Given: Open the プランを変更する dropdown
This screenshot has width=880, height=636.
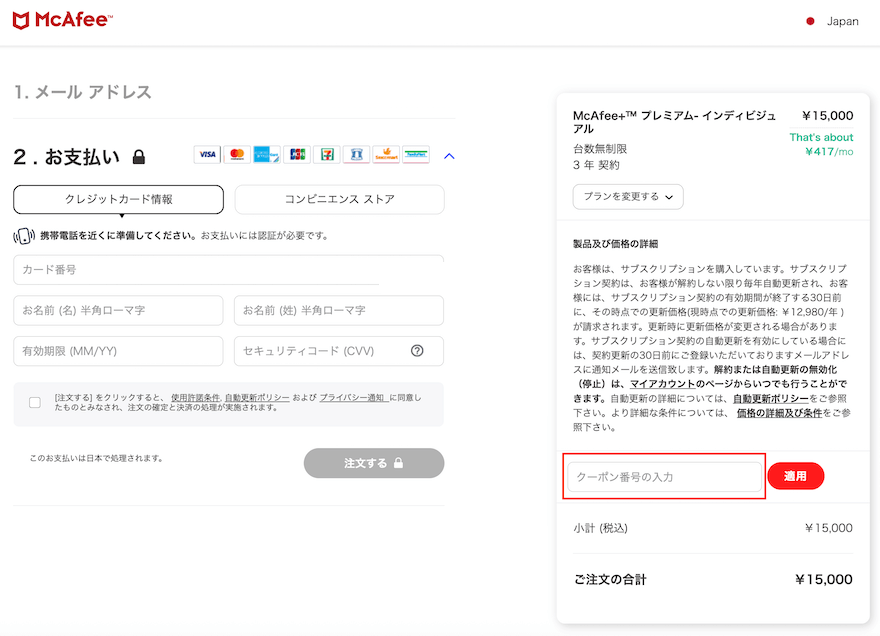Looking at the screenshot, I should pyautogui.click(x=628, y=196).
